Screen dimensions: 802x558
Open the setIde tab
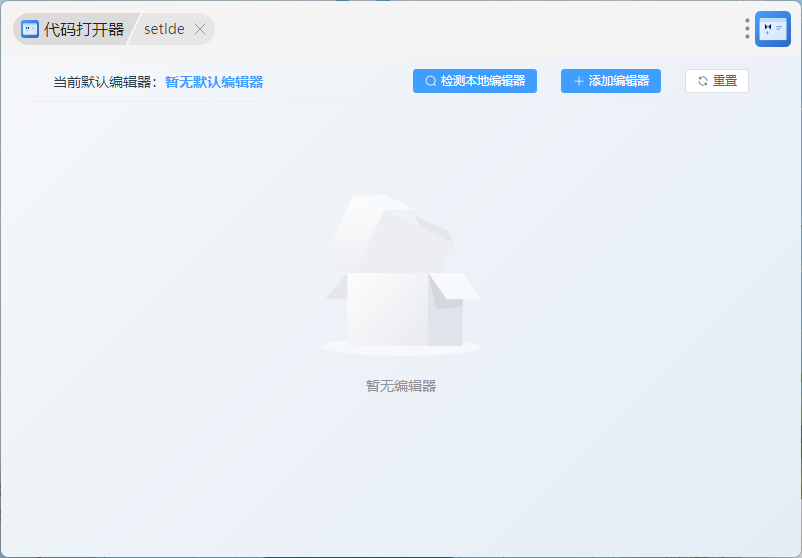[164, 29]
